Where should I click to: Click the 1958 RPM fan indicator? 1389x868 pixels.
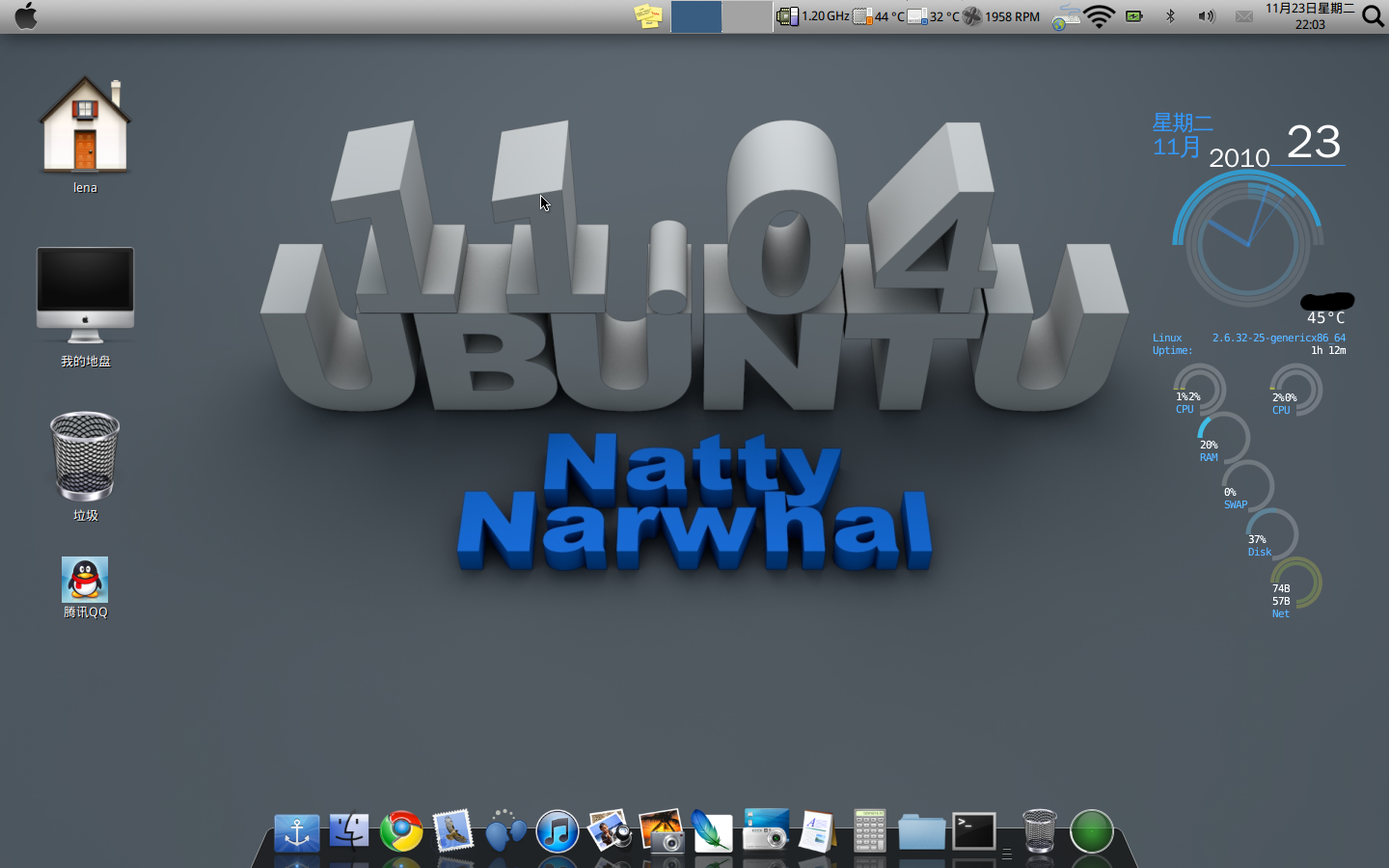click(x=1001, y=16)
